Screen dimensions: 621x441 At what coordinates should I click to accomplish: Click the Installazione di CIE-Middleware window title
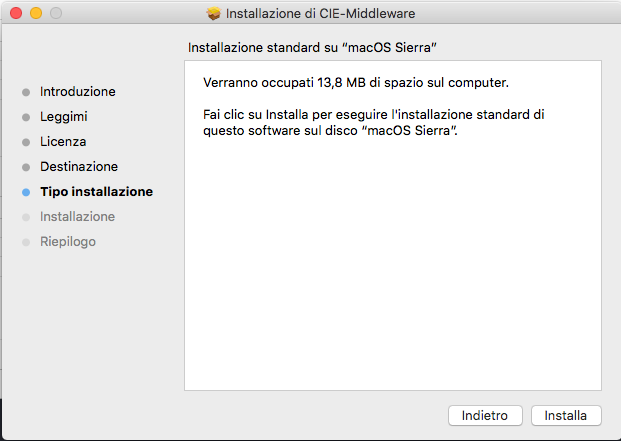[320, 13]
